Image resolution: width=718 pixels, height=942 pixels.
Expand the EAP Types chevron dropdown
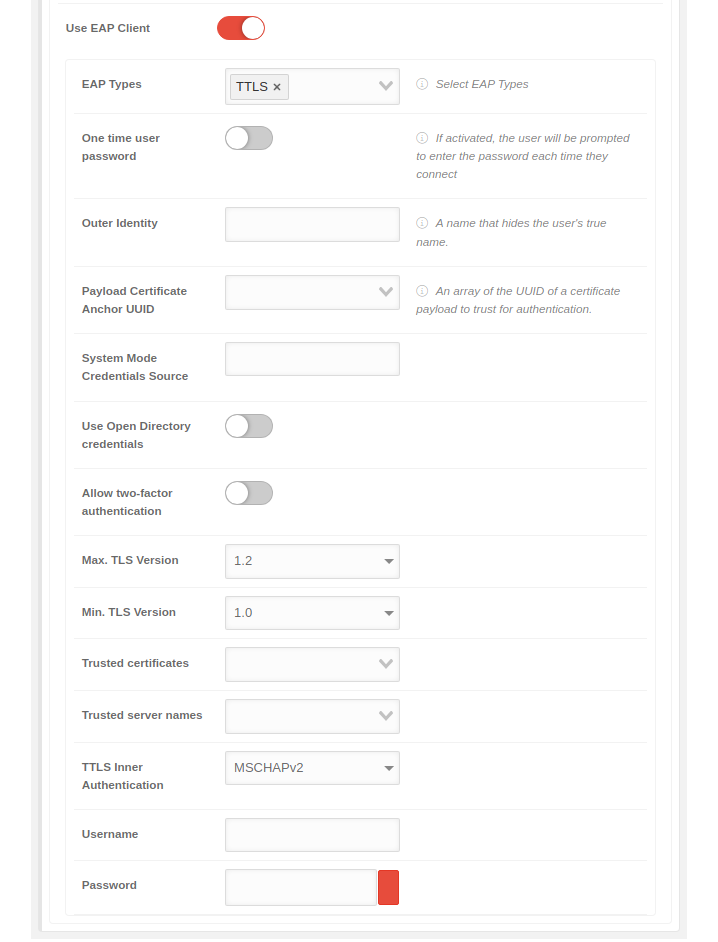click(386, 87)
